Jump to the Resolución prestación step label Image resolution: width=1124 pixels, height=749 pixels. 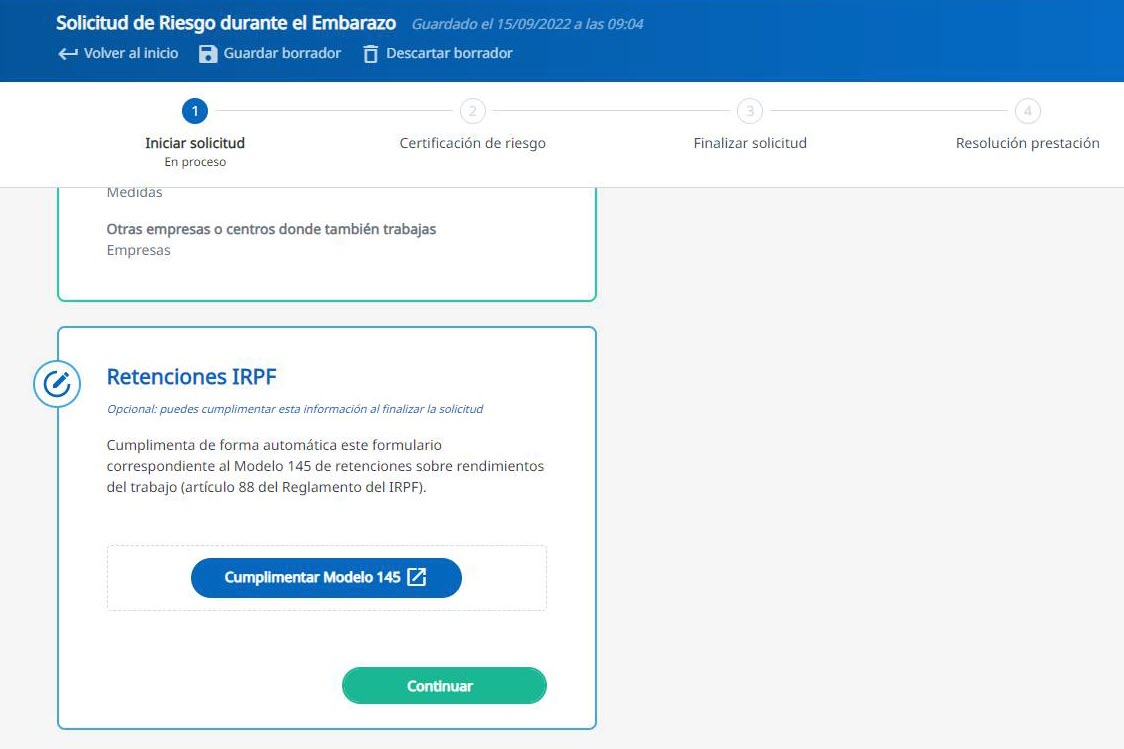tap(1027, 143)
